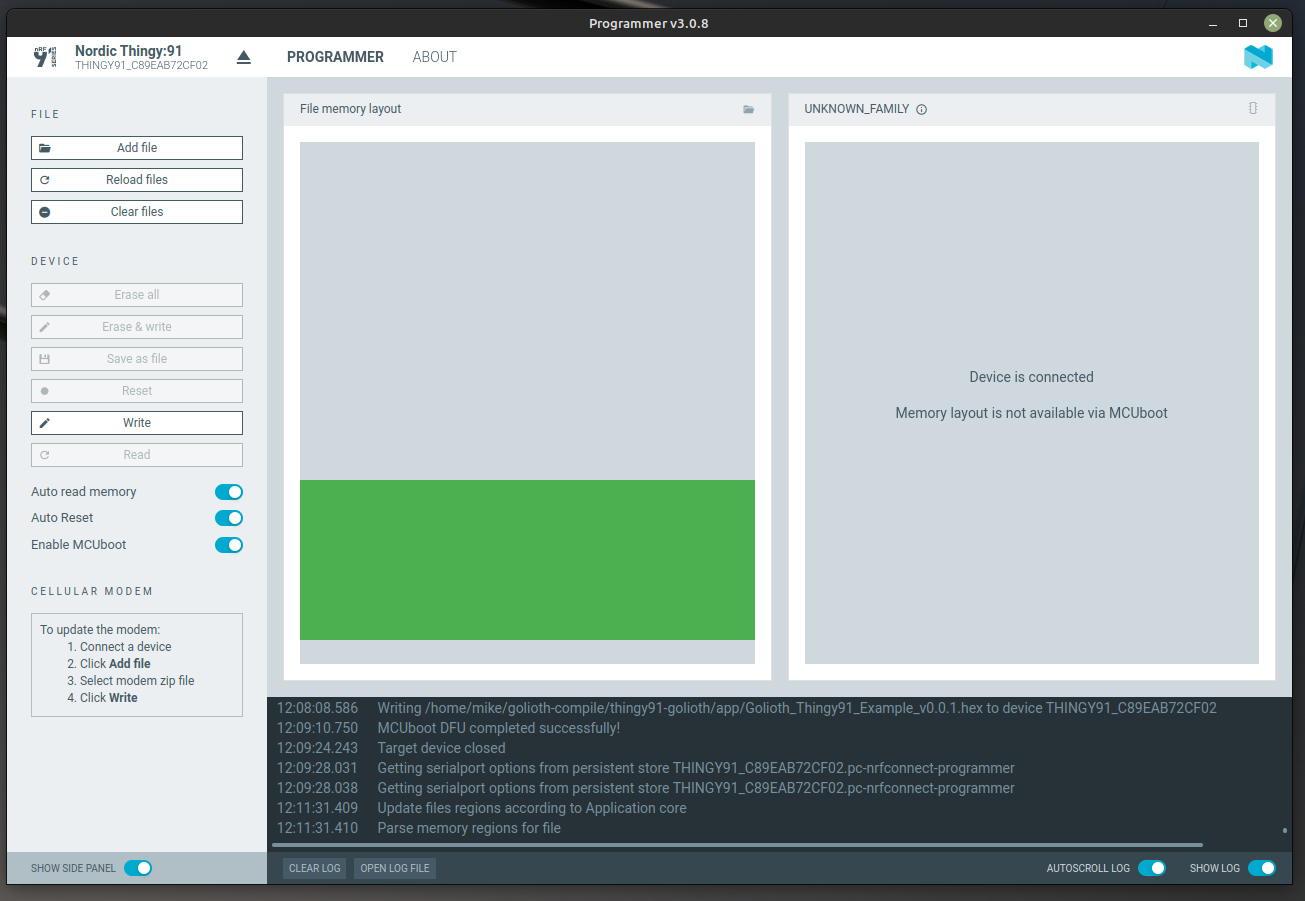Viewport: 1305px width, 901px height.
Task: Turn off Auto Reset
Action: (229, 518)
